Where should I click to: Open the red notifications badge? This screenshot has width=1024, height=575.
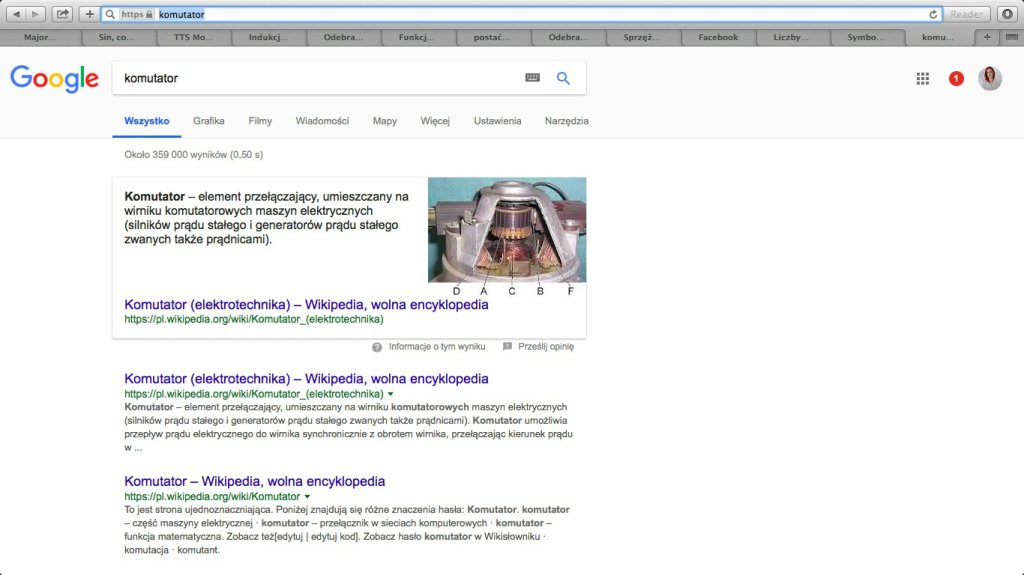click(956, 79)
